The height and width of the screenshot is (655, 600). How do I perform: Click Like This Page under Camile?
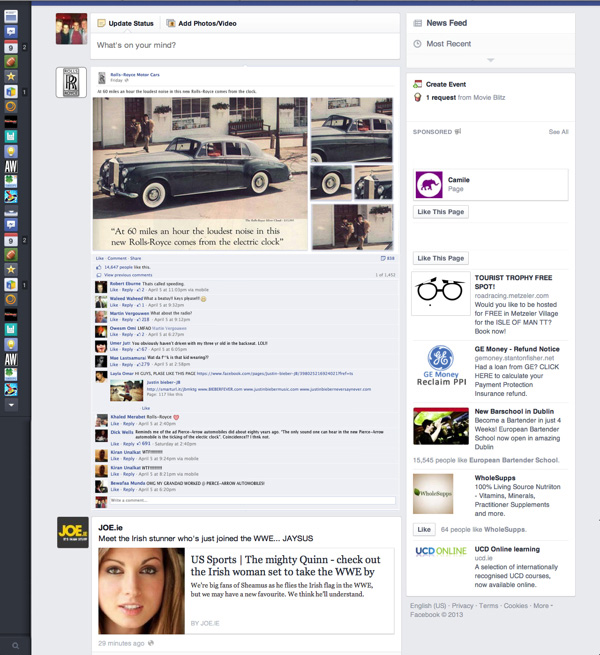[x=441, y=212]
